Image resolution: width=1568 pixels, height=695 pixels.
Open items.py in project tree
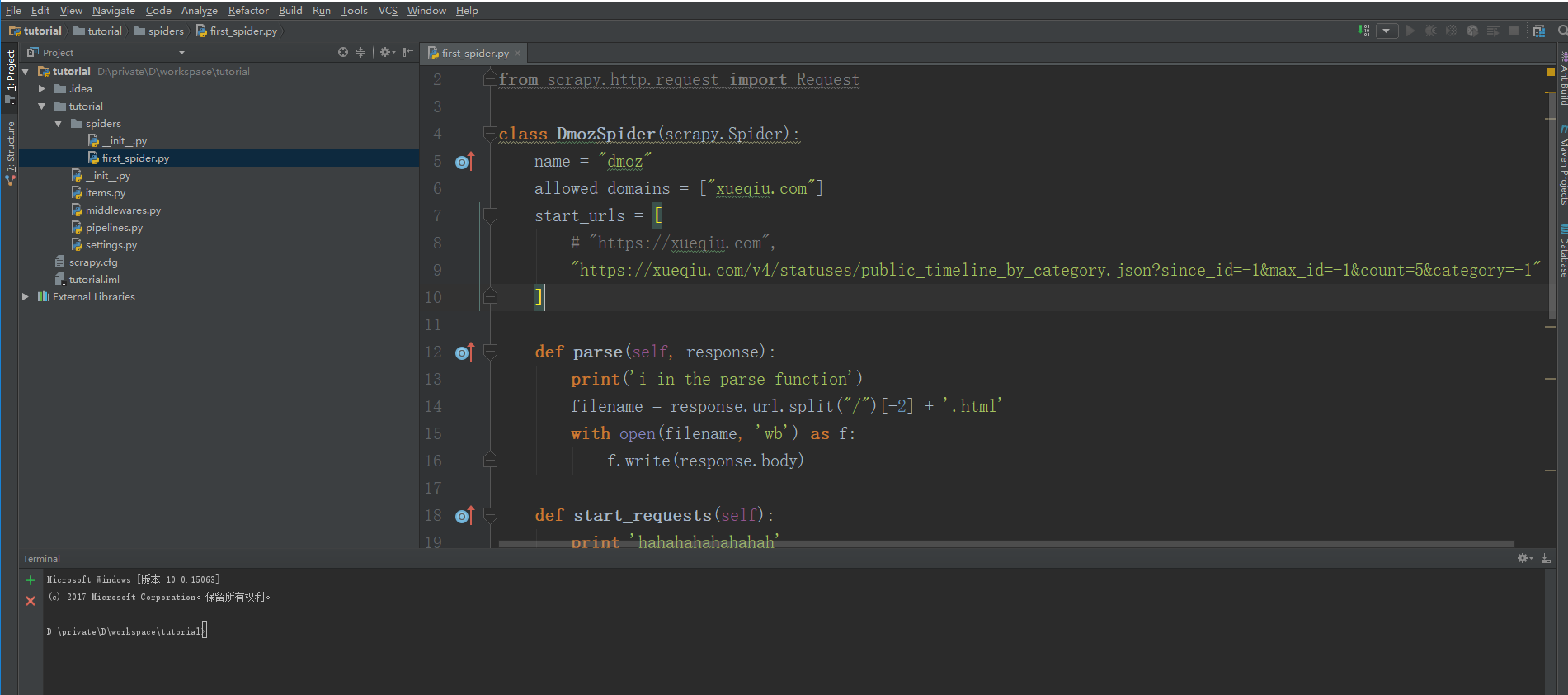[x=98, y=193]
